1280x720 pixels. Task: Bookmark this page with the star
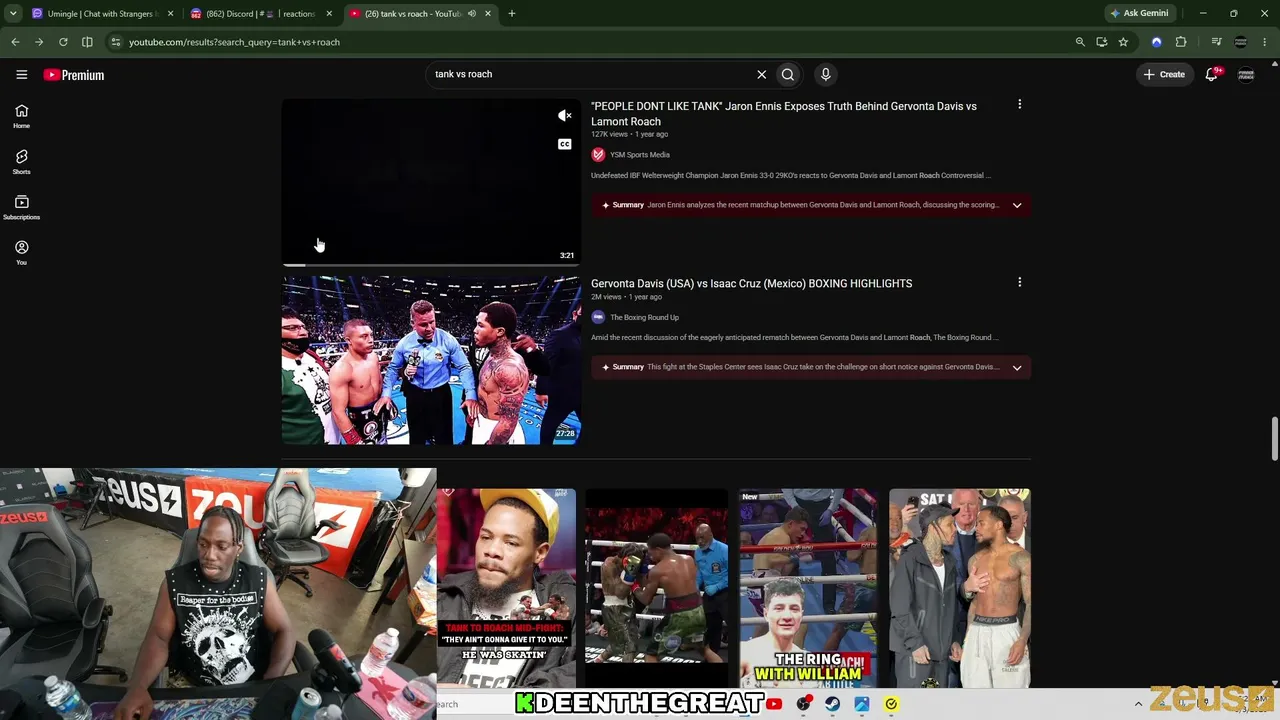(x=1123, y=42)
